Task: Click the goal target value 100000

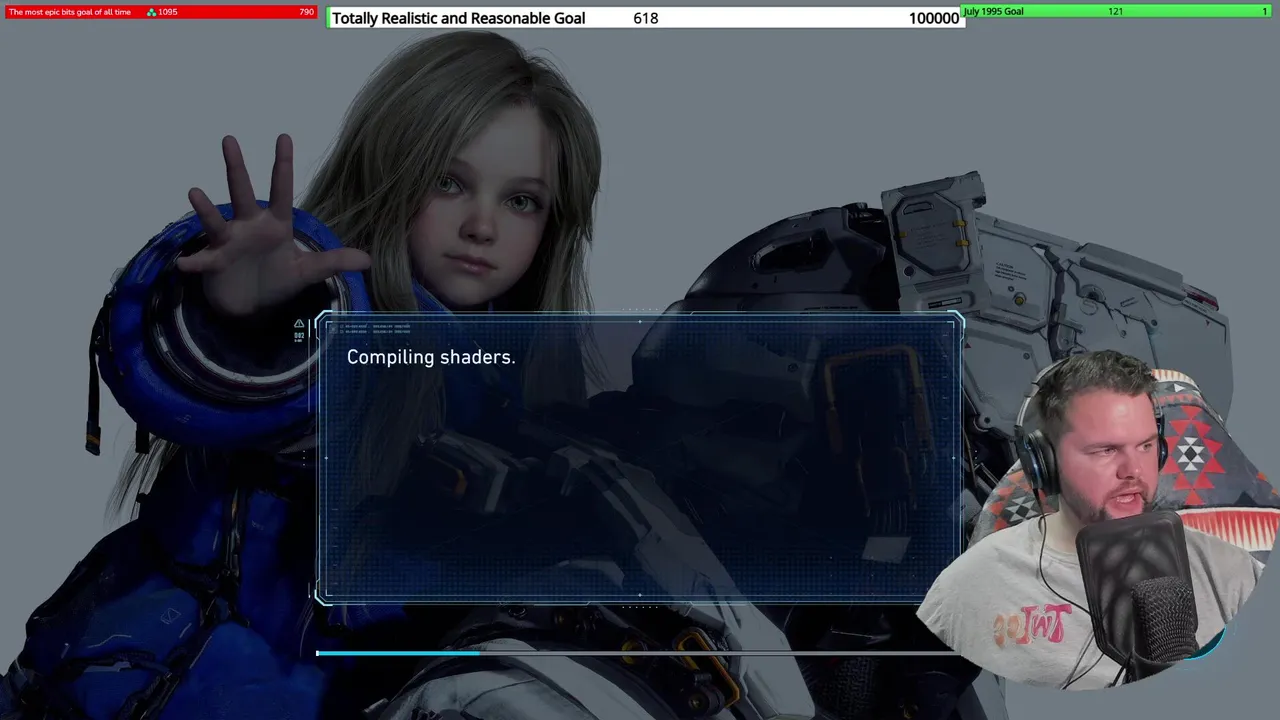Action: pos(934,18)
